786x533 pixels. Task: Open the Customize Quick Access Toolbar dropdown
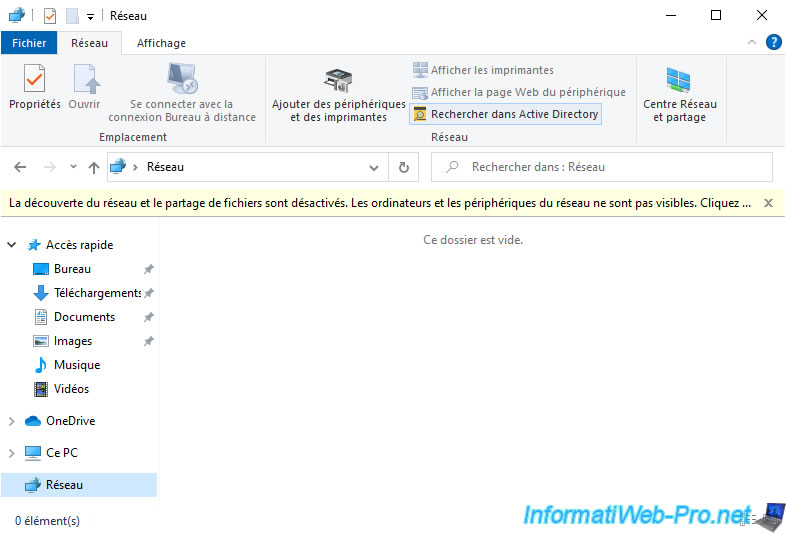tap(90, 17)
